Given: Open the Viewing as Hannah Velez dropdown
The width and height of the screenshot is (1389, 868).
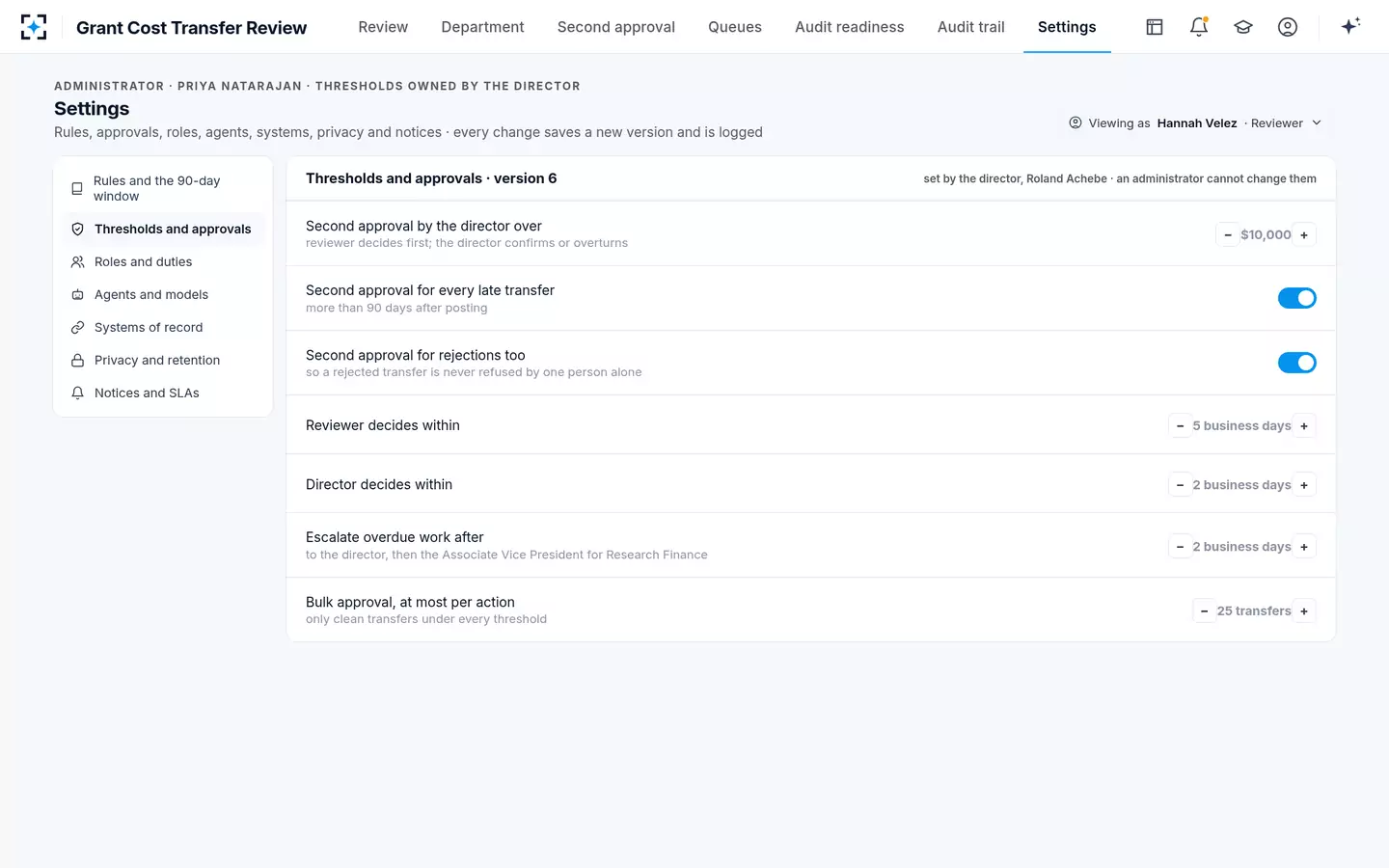Looking at the screenshot, I should click(x=1195, y=122).
